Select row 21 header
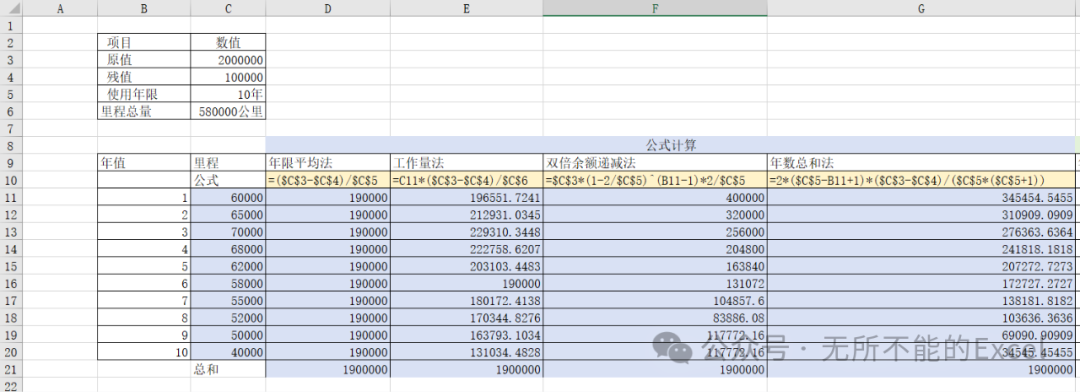This screenshot has height=392, width=1080. point(10,369)
